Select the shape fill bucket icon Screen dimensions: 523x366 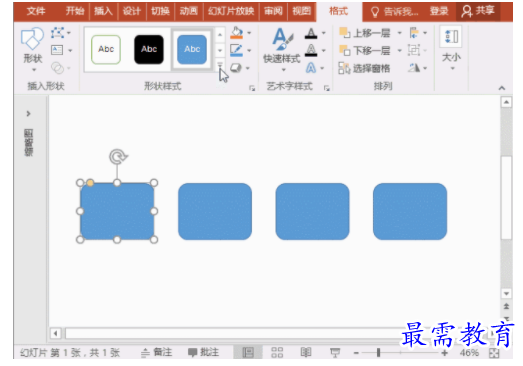(236, 33)
